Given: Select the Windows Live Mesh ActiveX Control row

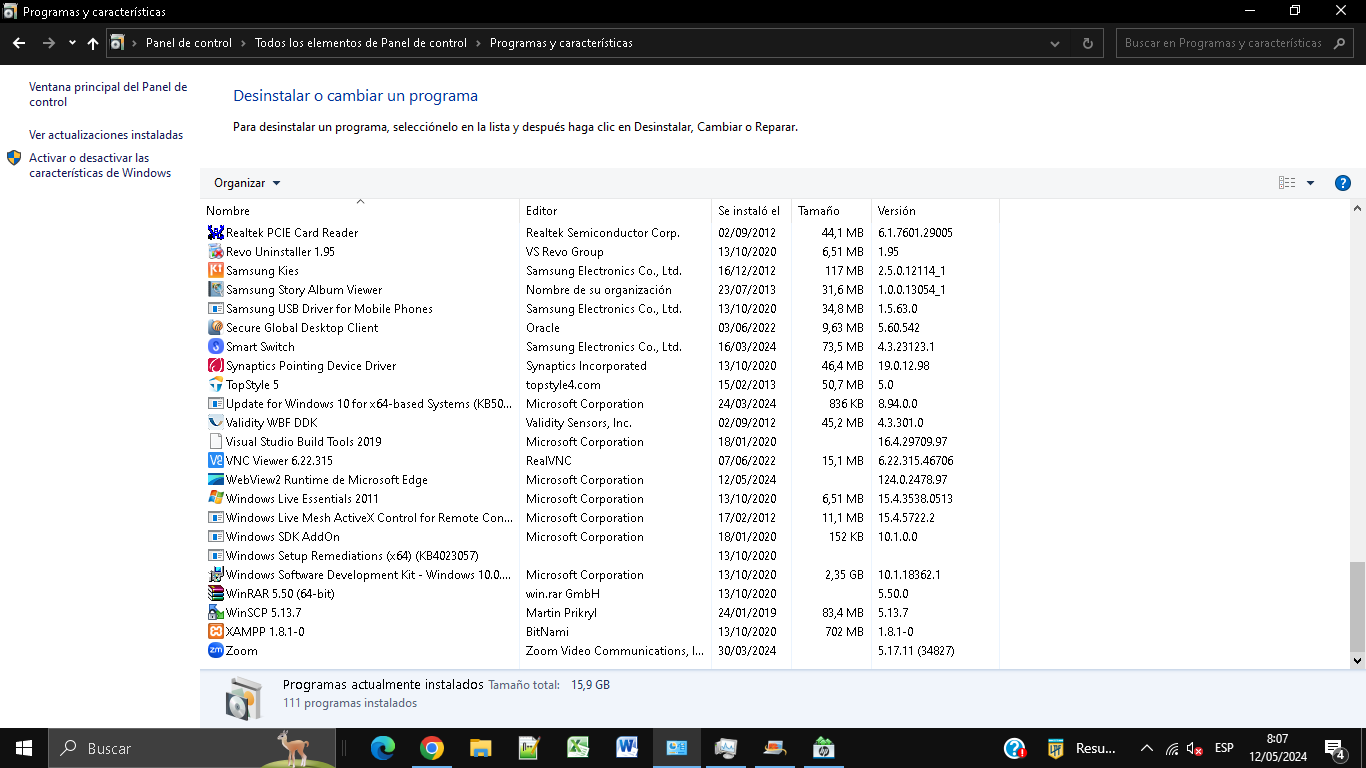Looking at the screenshot, I should (602, 518).
